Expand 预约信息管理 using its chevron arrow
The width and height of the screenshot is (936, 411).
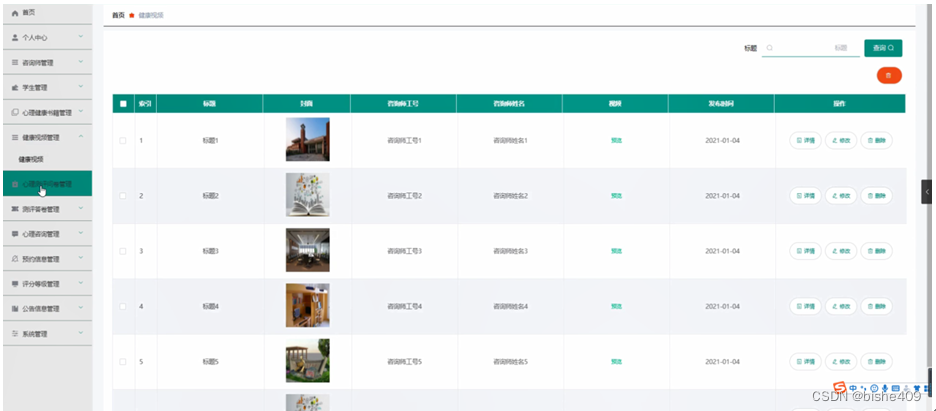pyautogui.click(x=81, y=259)
